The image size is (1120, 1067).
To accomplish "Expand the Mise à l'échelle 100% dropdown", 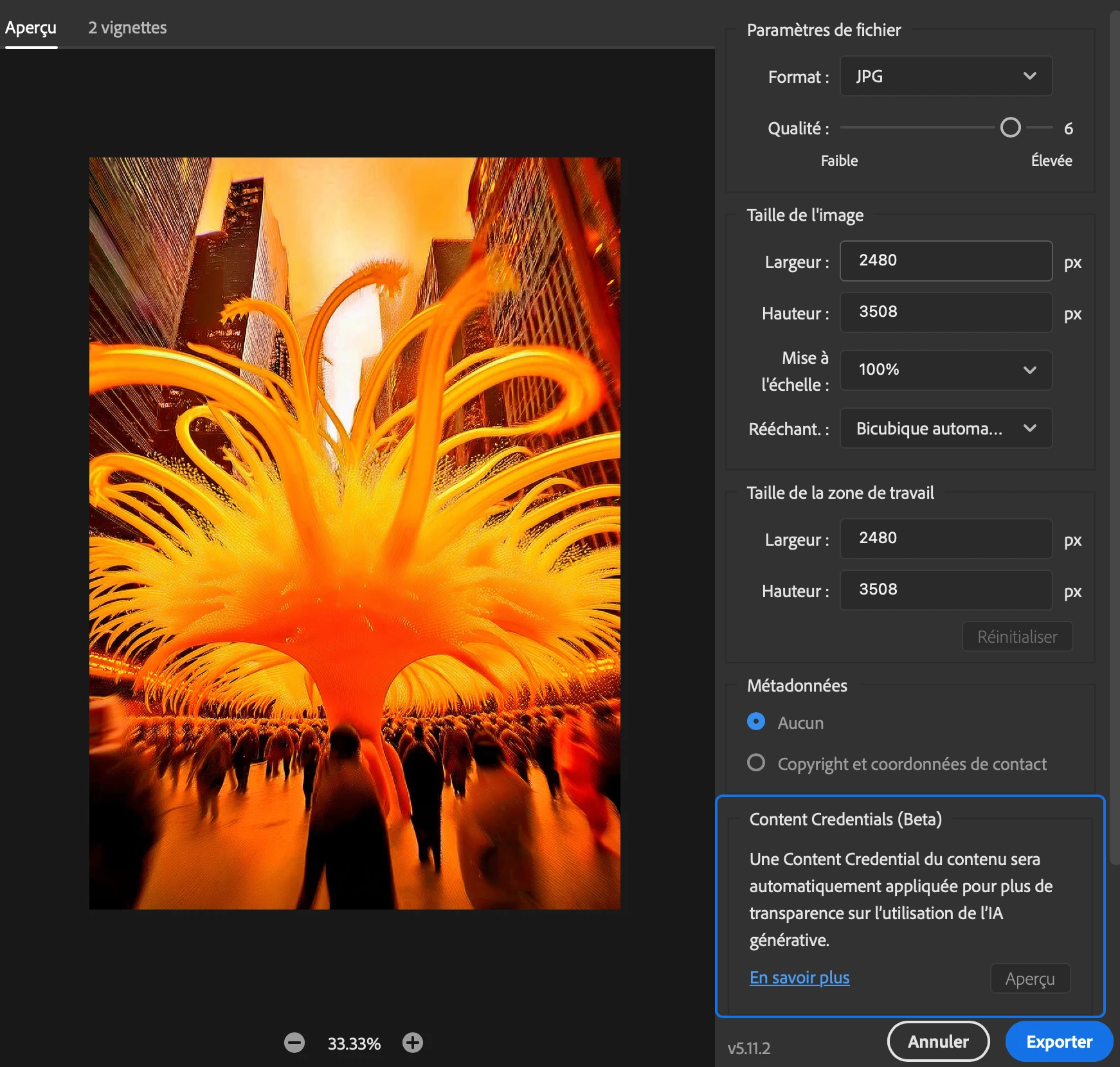I will point(946,370).
